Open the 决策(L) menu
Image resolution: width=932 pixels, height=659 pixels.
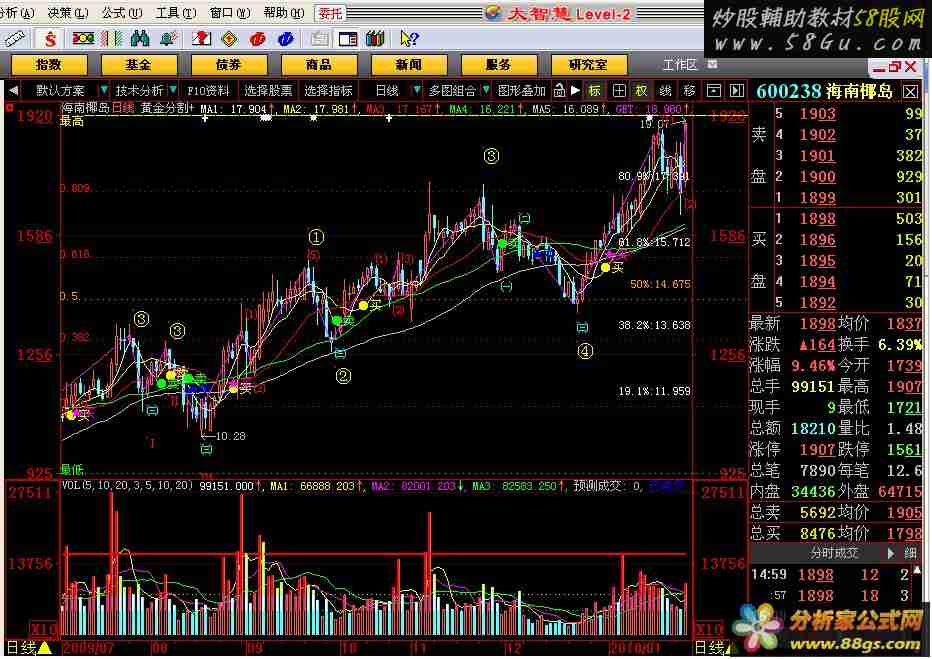(67, 12)
